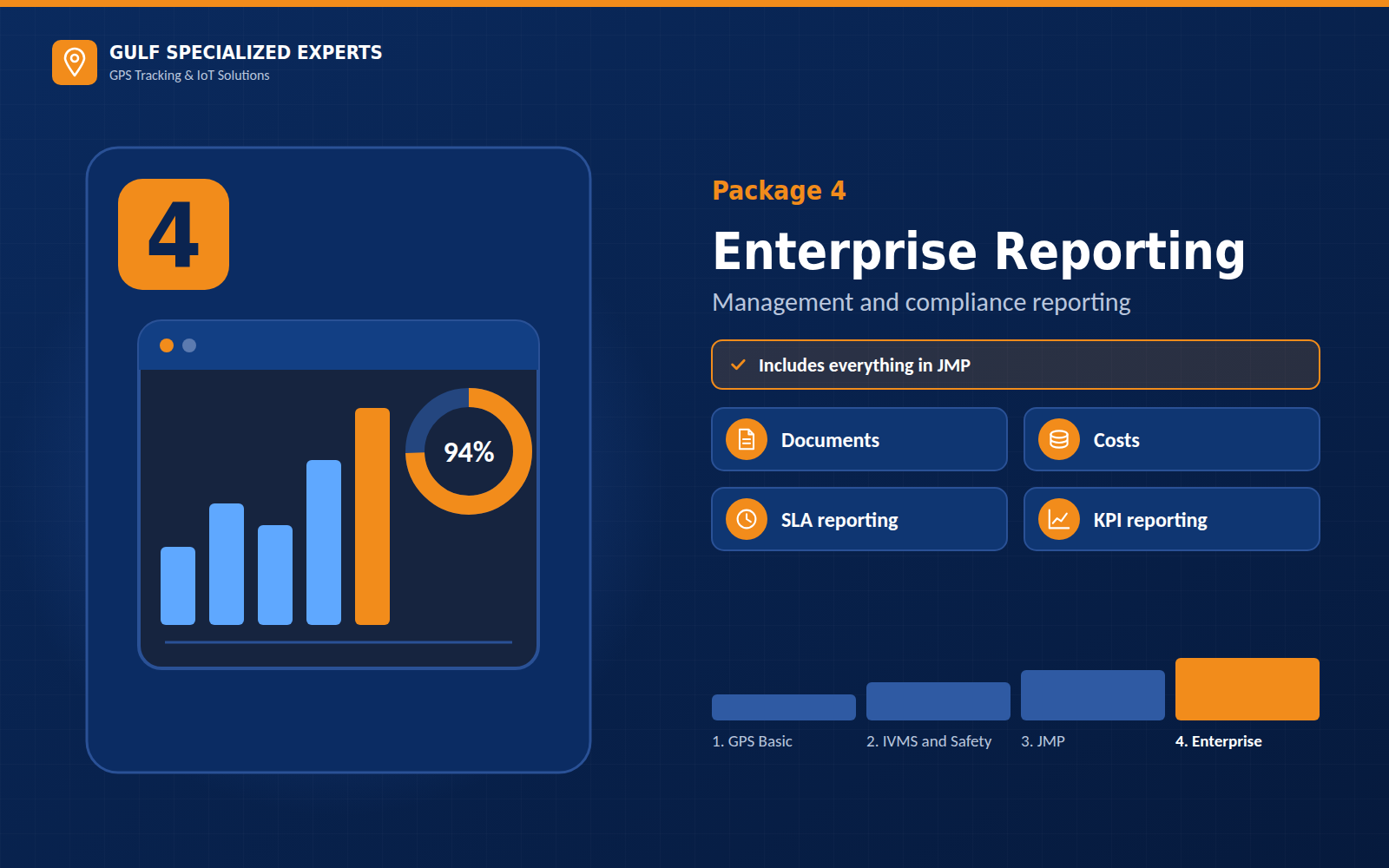
Task: Click Management and compliance reporting subtitle
Action: [921, 302]
